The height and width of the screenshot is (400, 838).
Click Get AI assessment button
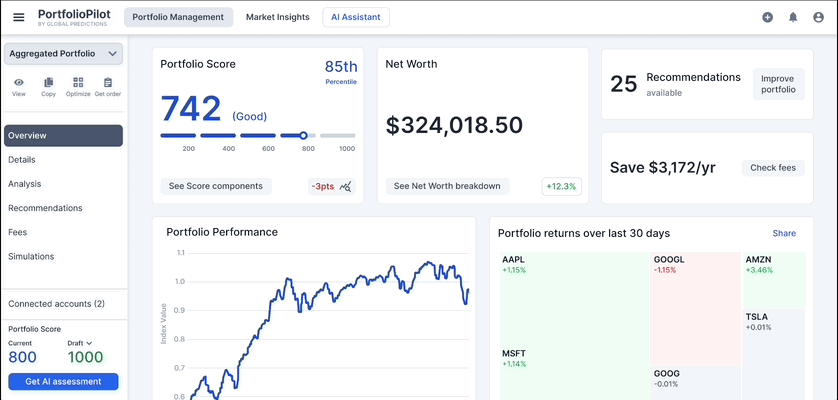point(63,382)
